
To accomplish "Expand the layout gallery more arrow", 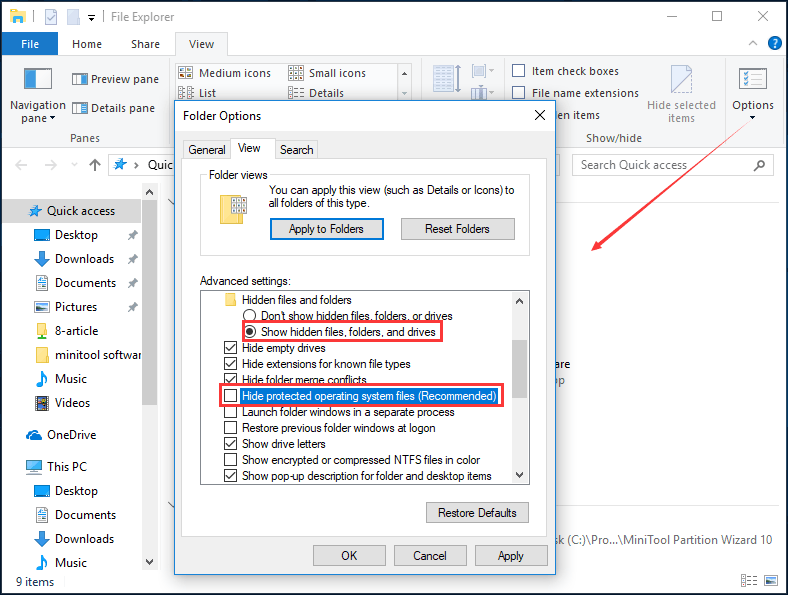I will point(405,93).
